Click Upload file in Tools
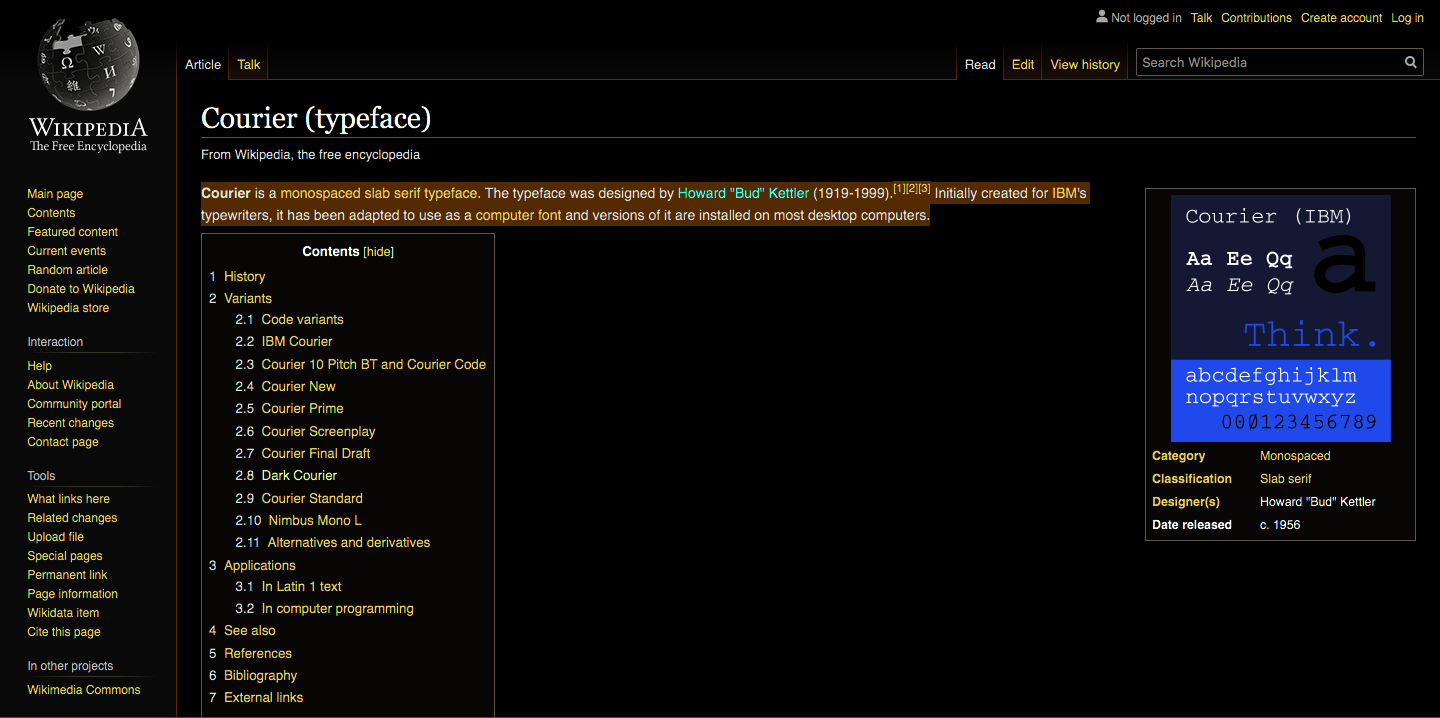The height and width of the screenshot is (718, 1440). click(x=55, y=537)
